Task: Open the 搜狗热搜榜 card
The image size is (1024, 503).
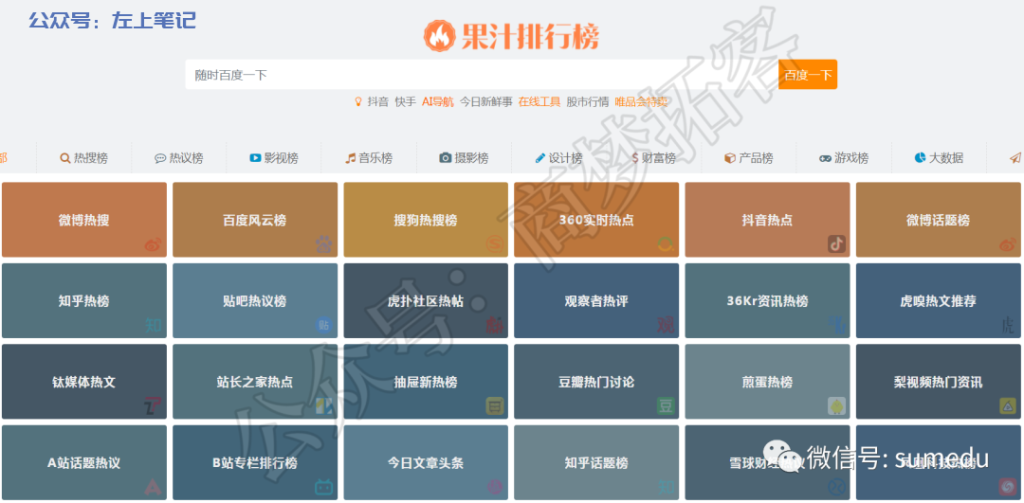Action: pos(426,219)
